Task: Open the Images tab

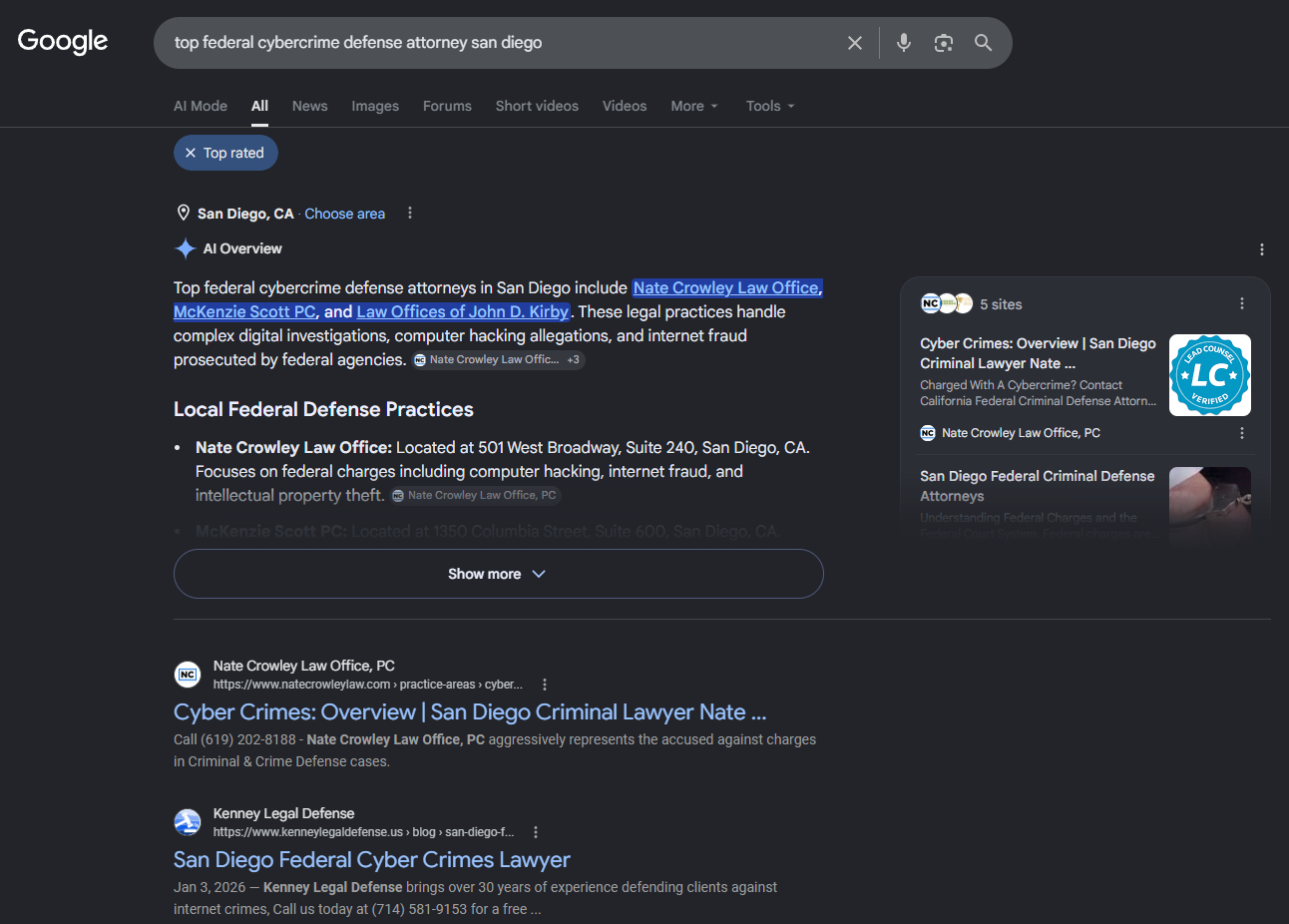Action: tap(375, 106)
